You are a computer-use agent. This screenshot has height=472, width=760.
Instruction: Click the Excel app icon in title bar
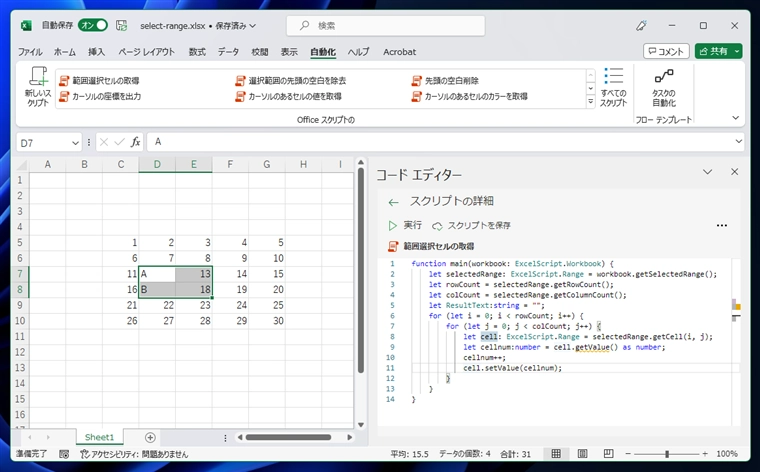[x=26, y=26]
